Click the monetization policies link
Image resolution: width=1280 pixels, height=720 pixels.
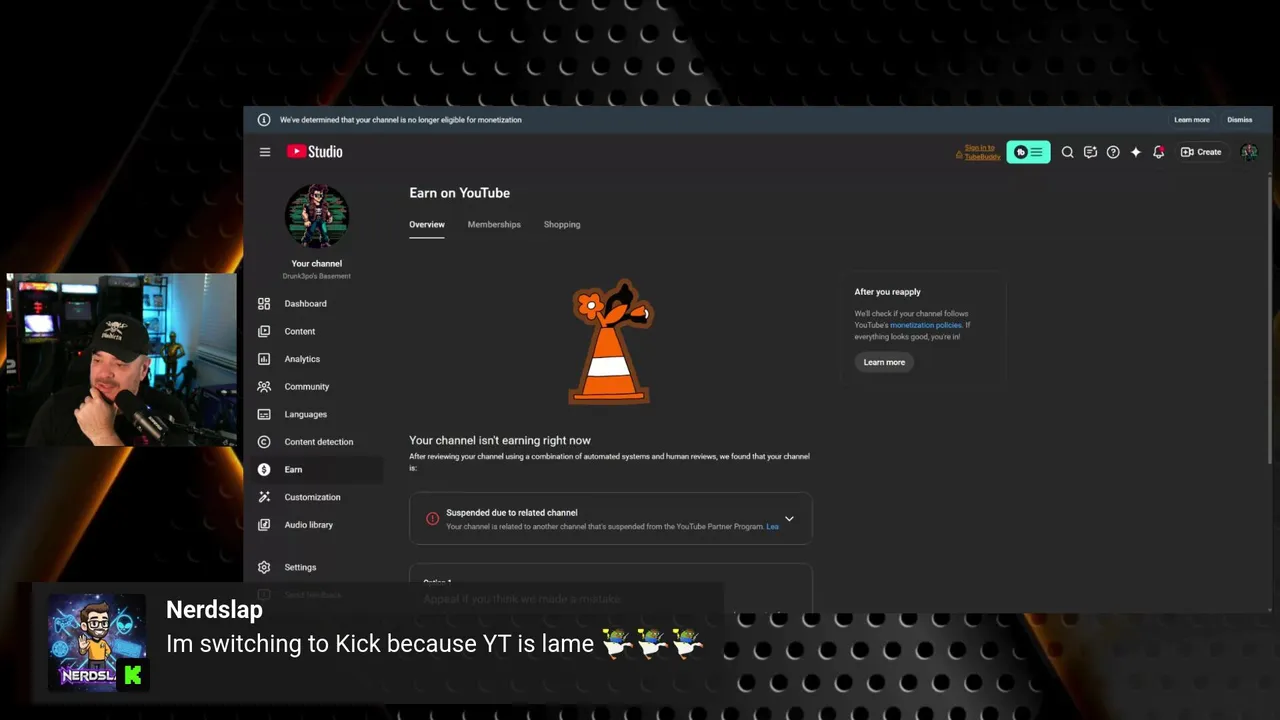[926, 325]
